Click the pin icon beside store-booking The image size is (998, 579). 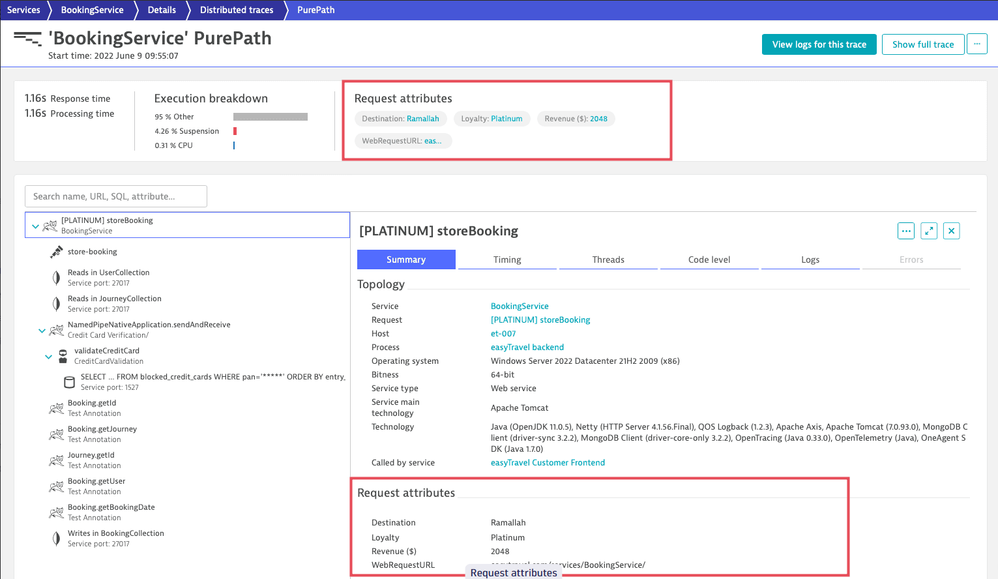click(57, 252)
